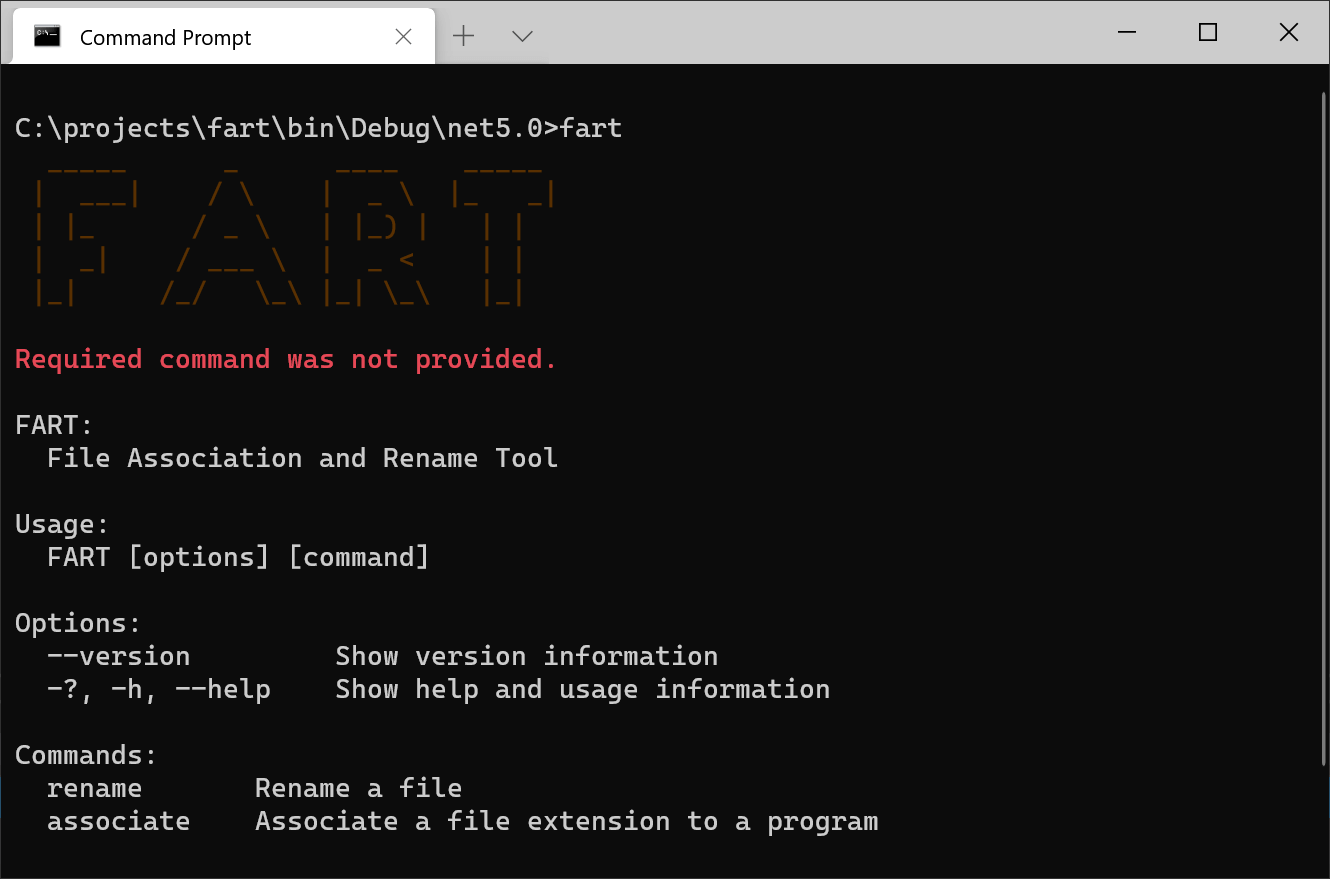Select the Command Prompt tab
The width and height of the screenshot is (1330, 879).
click(224, 37)
